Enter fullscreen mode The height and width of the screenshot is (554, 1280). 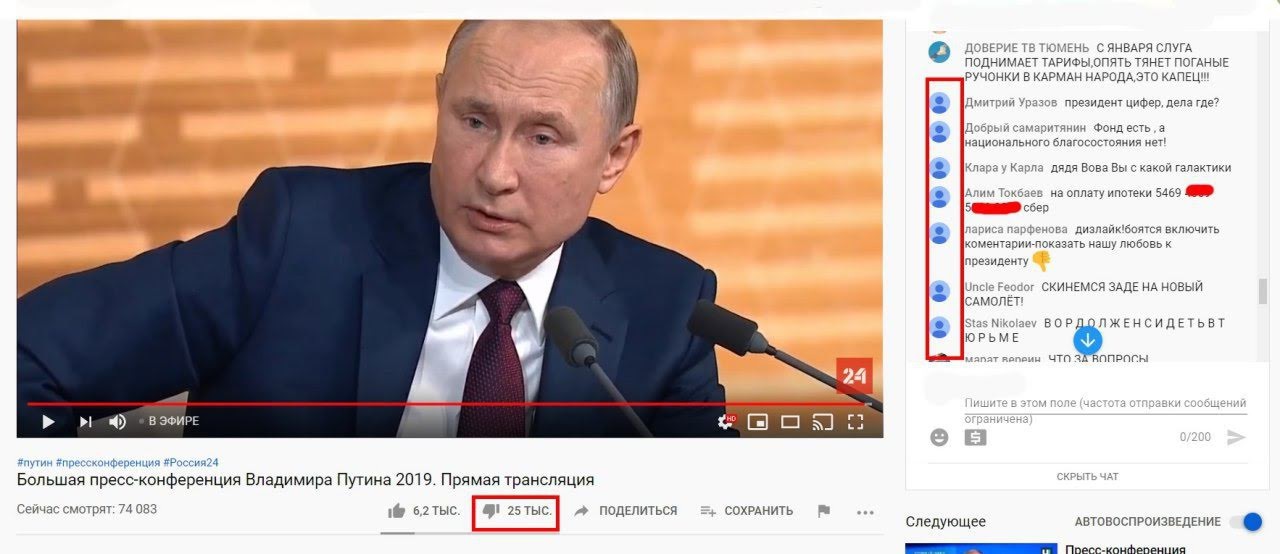pos(855,421)
